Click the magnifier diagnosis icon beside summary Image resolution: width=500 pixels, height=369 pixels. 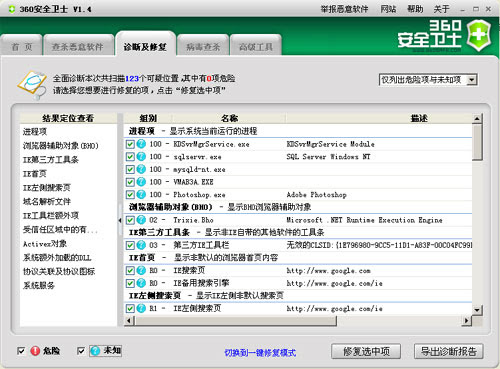(x=32, y=85)
